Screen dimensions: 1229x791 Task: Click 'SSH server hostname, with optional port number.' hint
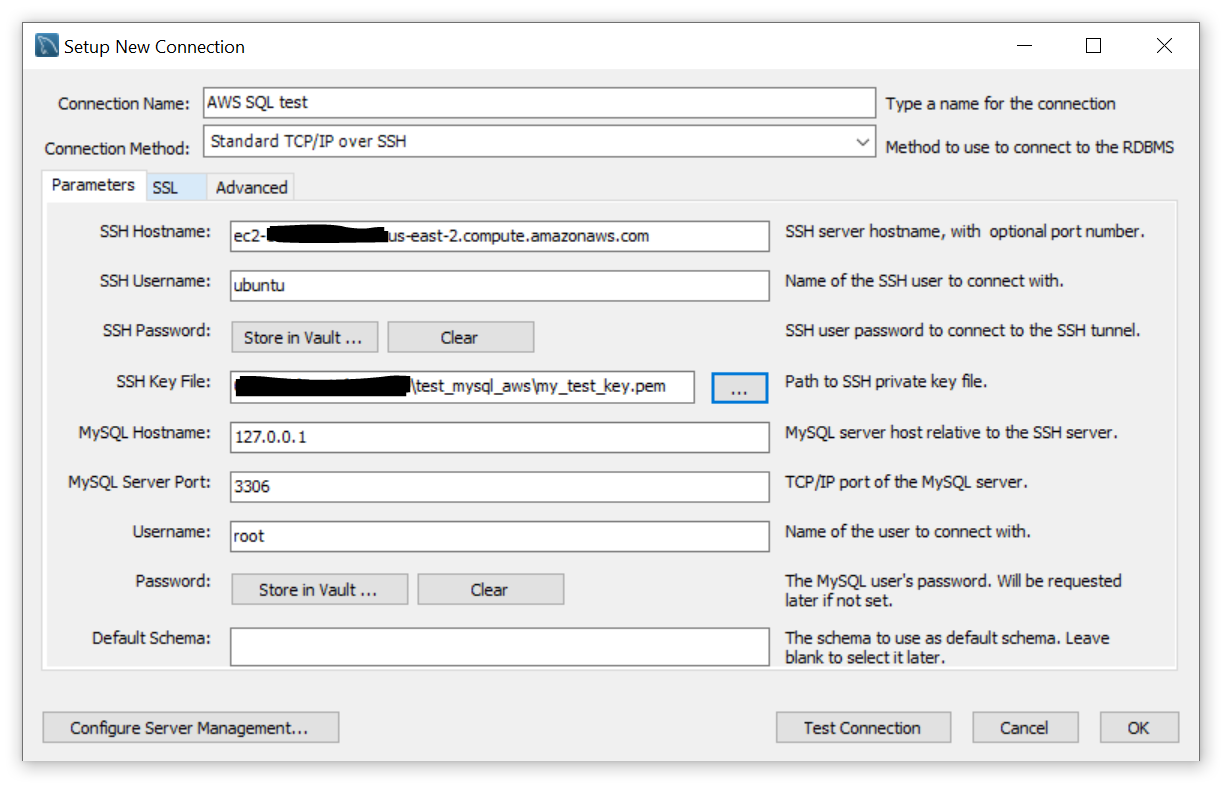(x=965, y=231)
